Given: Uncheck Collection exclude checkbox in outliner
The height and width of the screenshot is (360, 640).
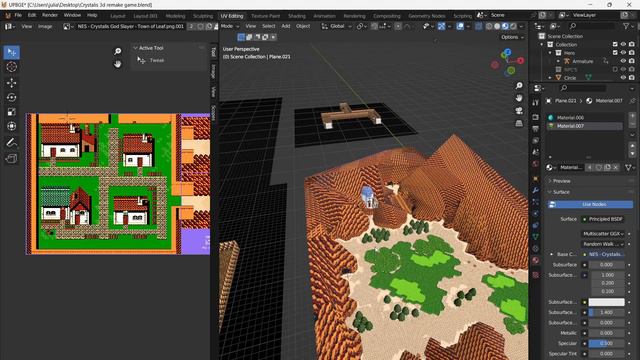Looking at the screenshot, I should point(615,44).
